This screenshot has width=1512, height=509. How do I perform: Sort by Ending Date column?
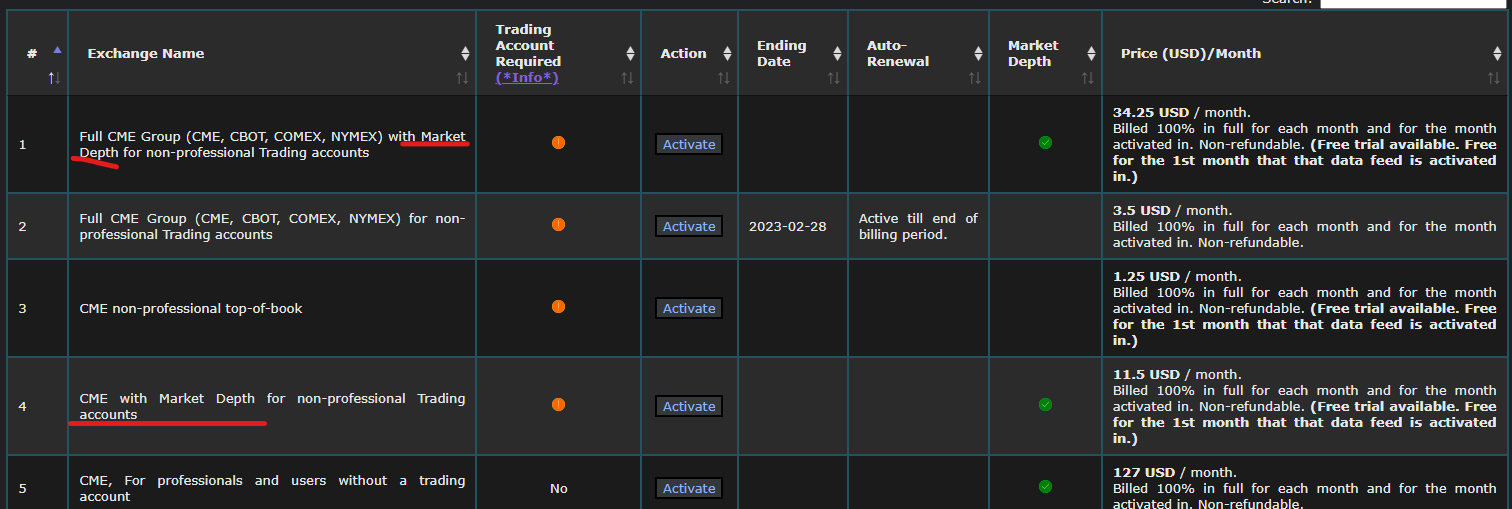[793, 53]
